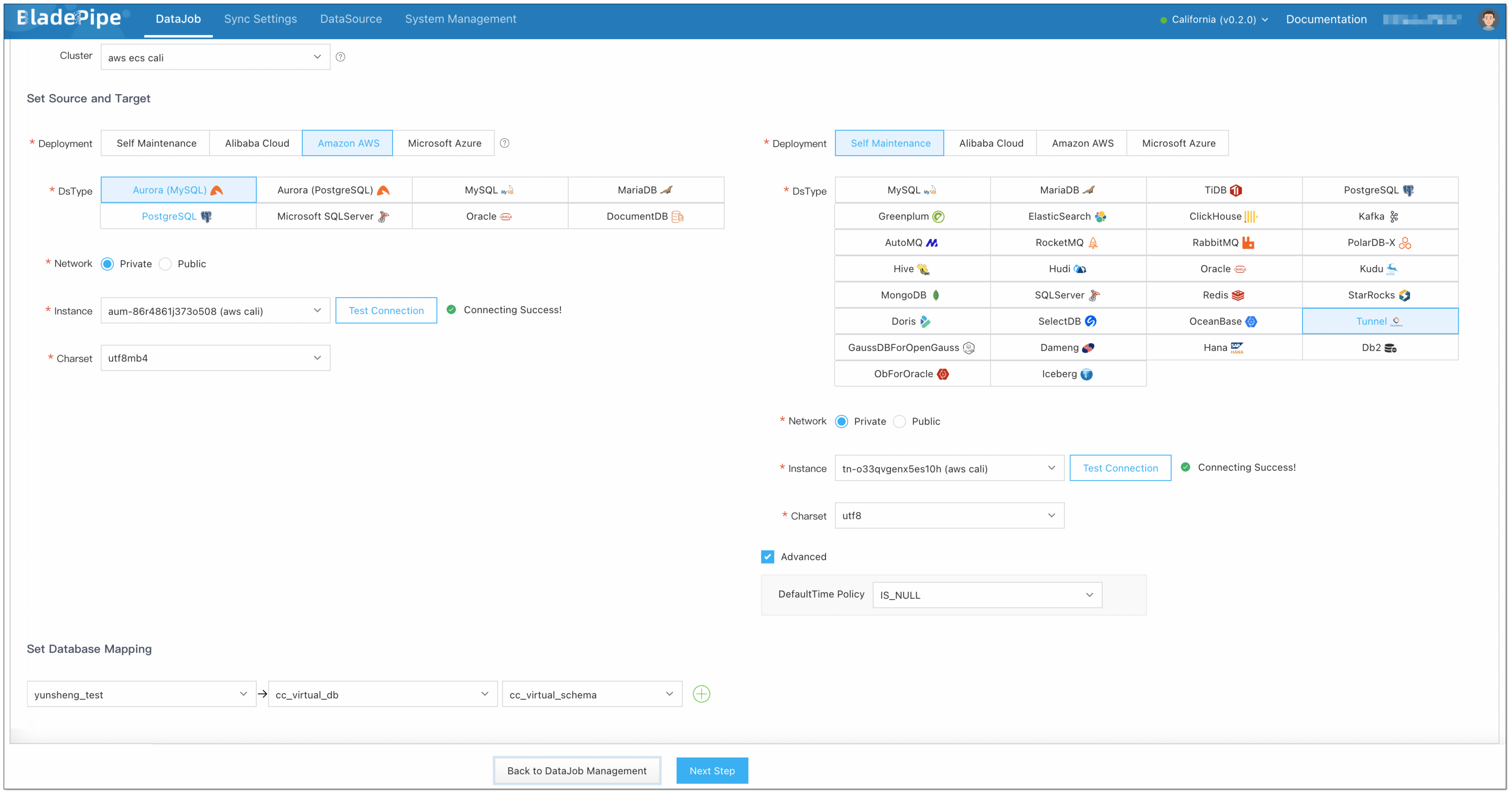Viewport: 1512px width, 795px height.
Task: Open the user avatar profile menu
Action: pos(1488,19)
